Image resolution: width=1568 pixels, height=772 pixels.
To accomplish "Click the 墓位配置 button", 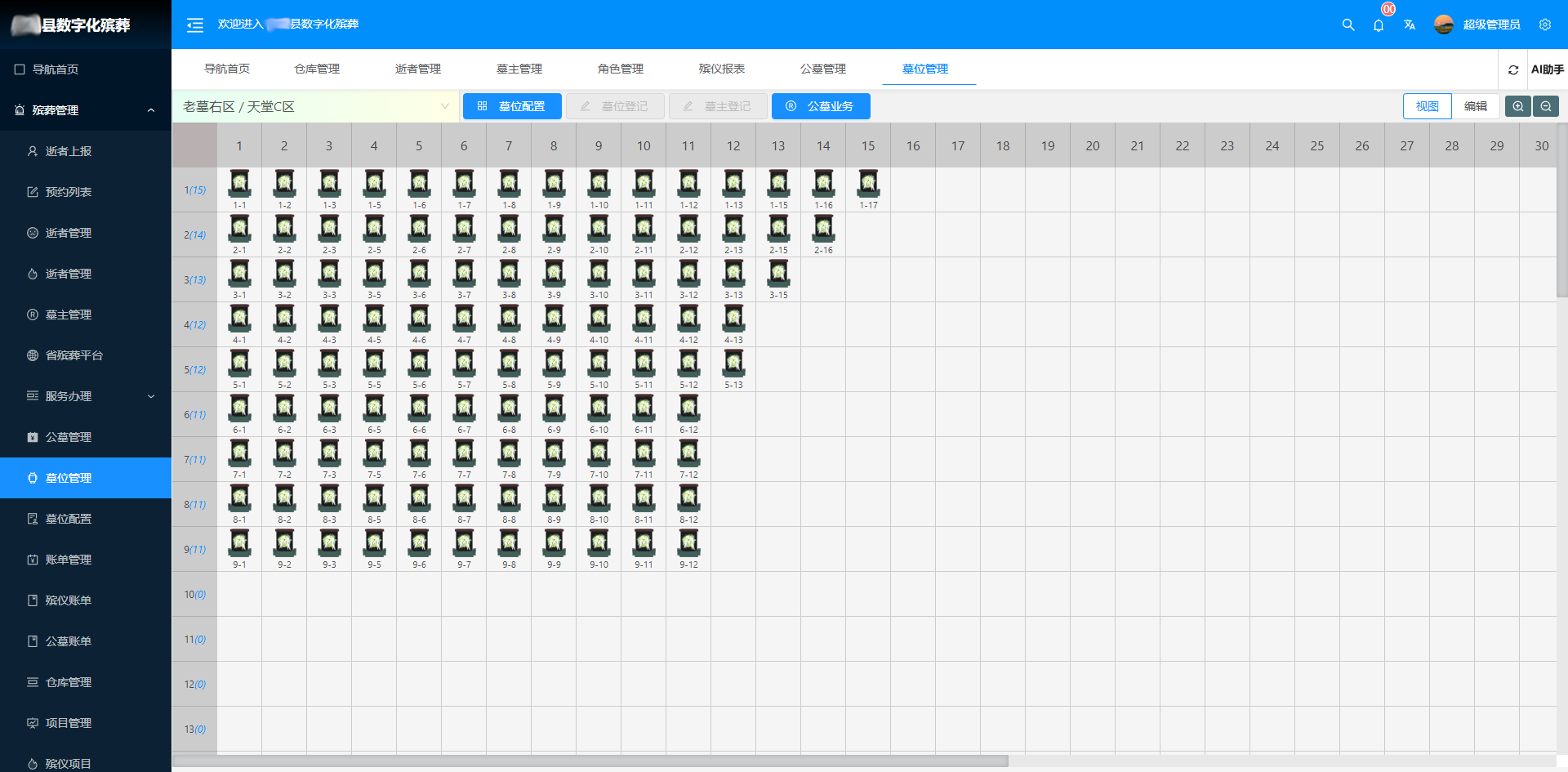I will (512, 106).
